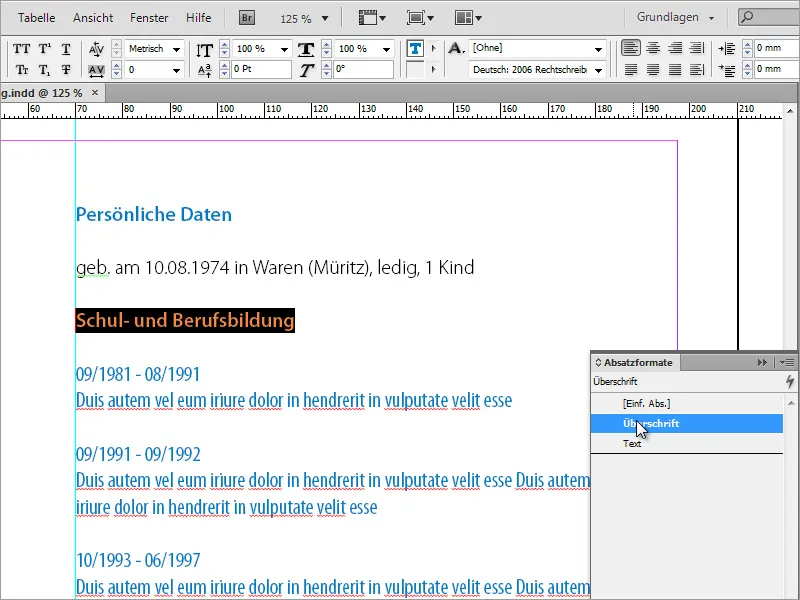This screenshot has width=800, height=600.
Task: Switch to the Absatzformate panel tab
Action: pos(634,363)
